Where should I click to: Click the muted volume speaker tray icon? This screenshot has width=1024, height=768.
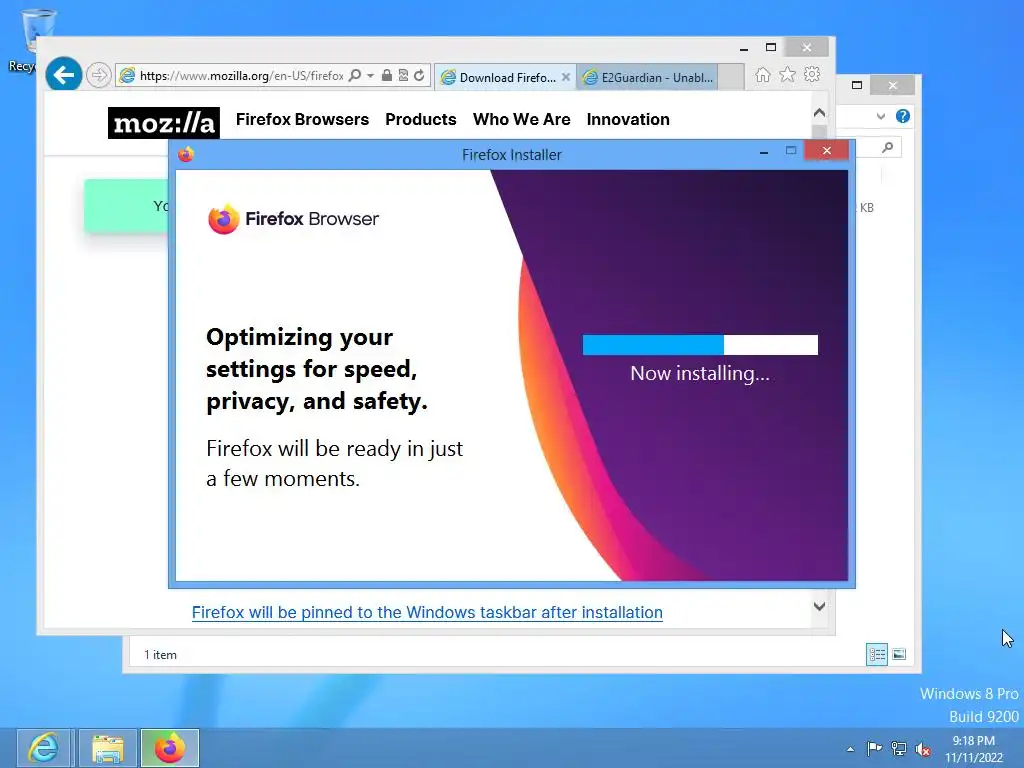[x=923, y=749]
